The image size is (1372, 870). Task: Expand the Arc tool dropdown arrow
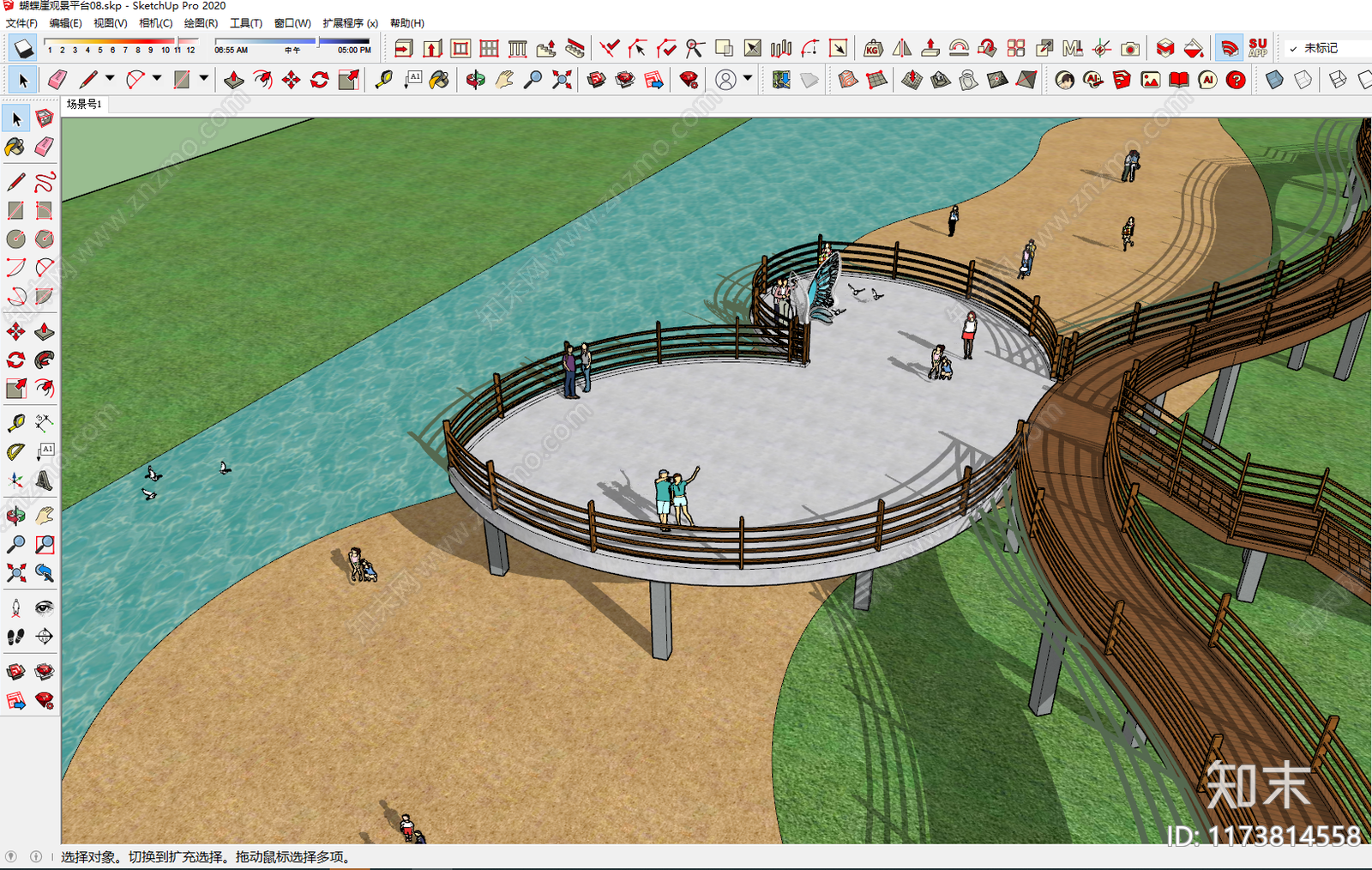point(157,79)
